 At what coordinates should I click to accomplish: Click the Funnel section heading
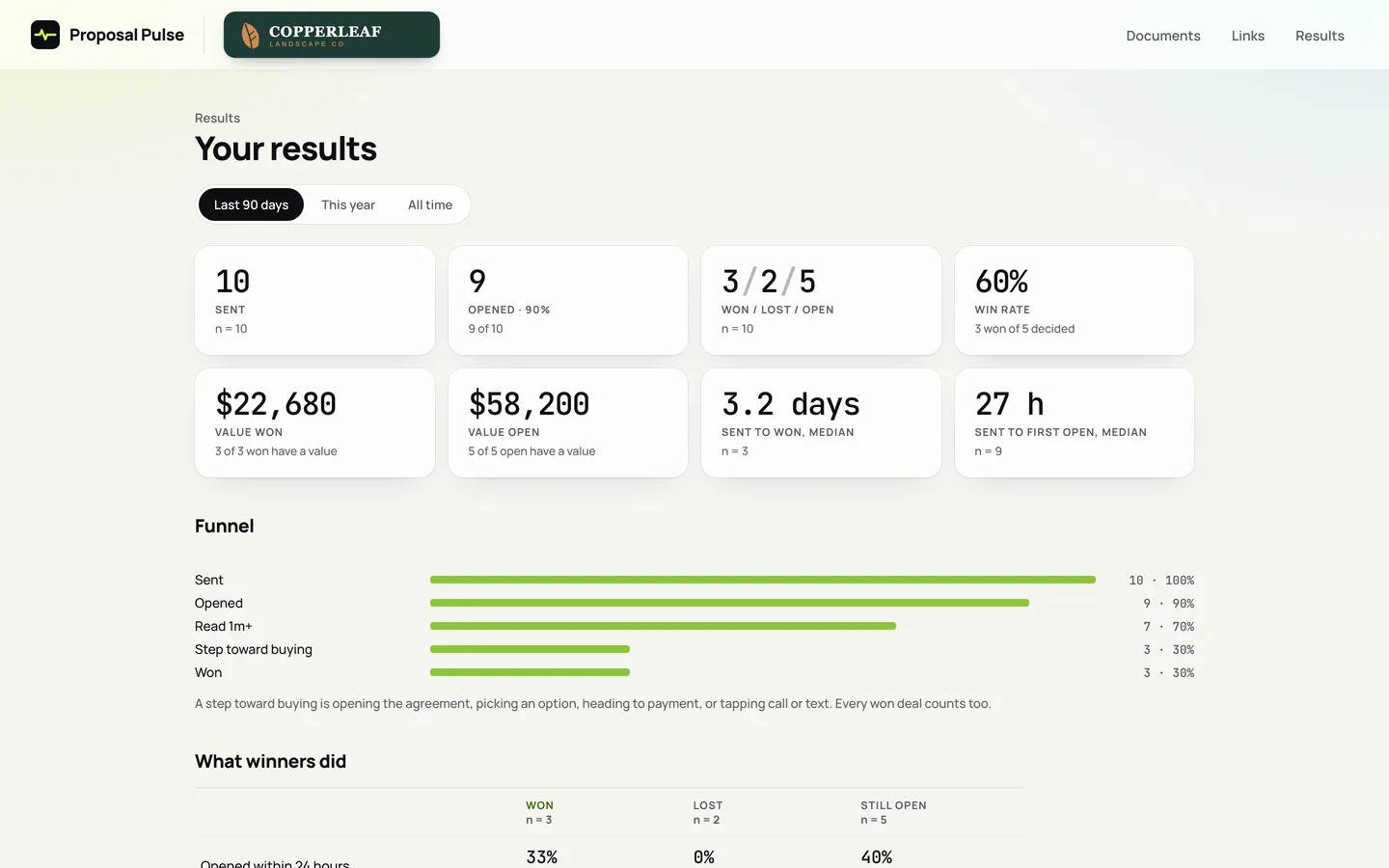[225, 526]
